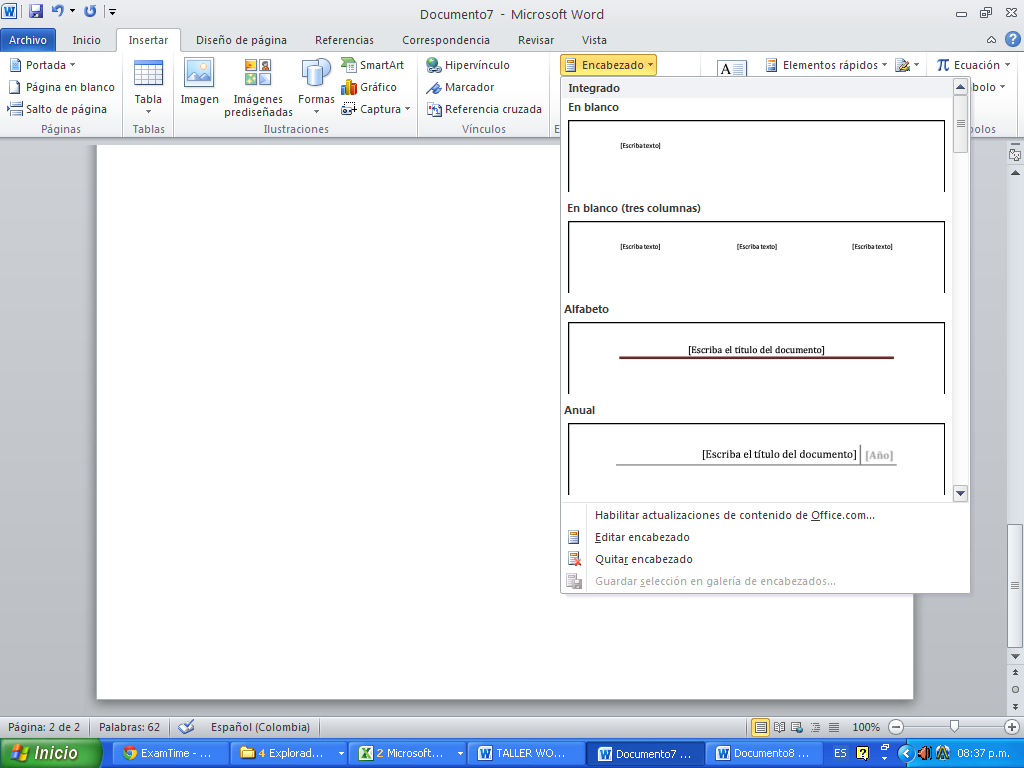Viewport: 1024px width, 768px height.
Task: Click the Inicio start button
Action: [51, 753]
